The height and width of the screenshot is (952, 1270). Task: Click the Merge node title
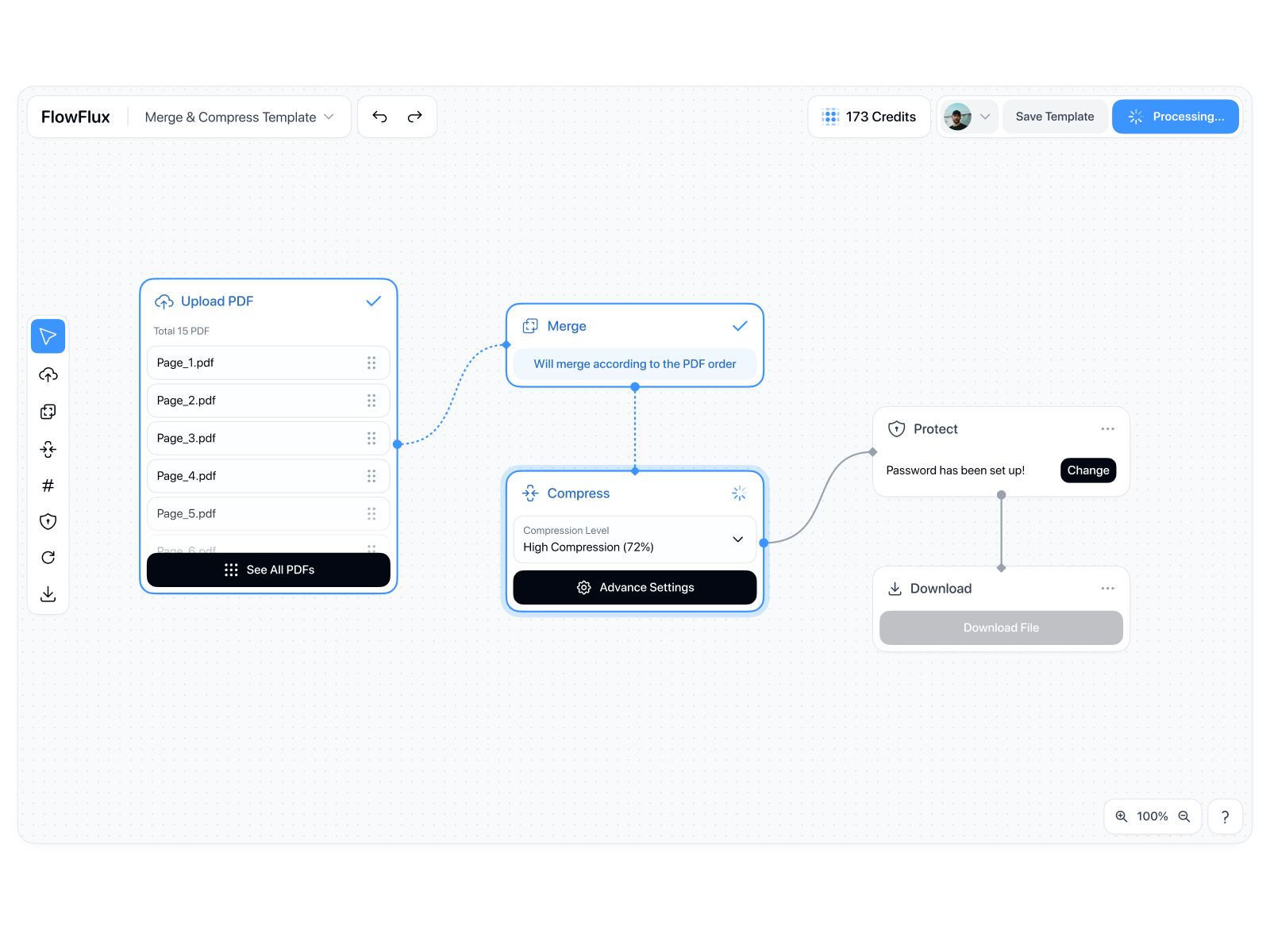pos(567,326)
